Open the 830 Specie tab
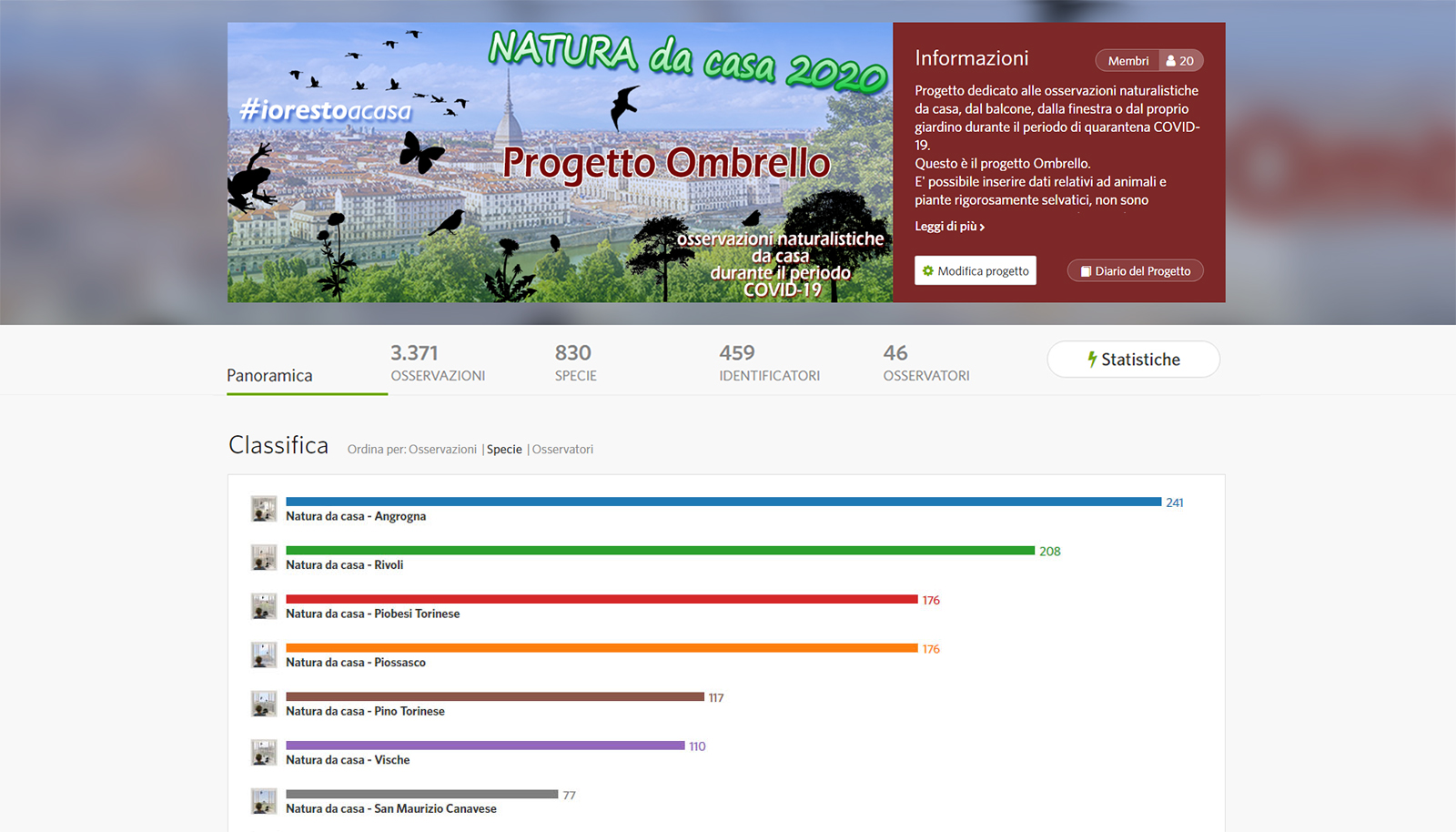Screen dimensions: 1456x832 click(575, 363)
